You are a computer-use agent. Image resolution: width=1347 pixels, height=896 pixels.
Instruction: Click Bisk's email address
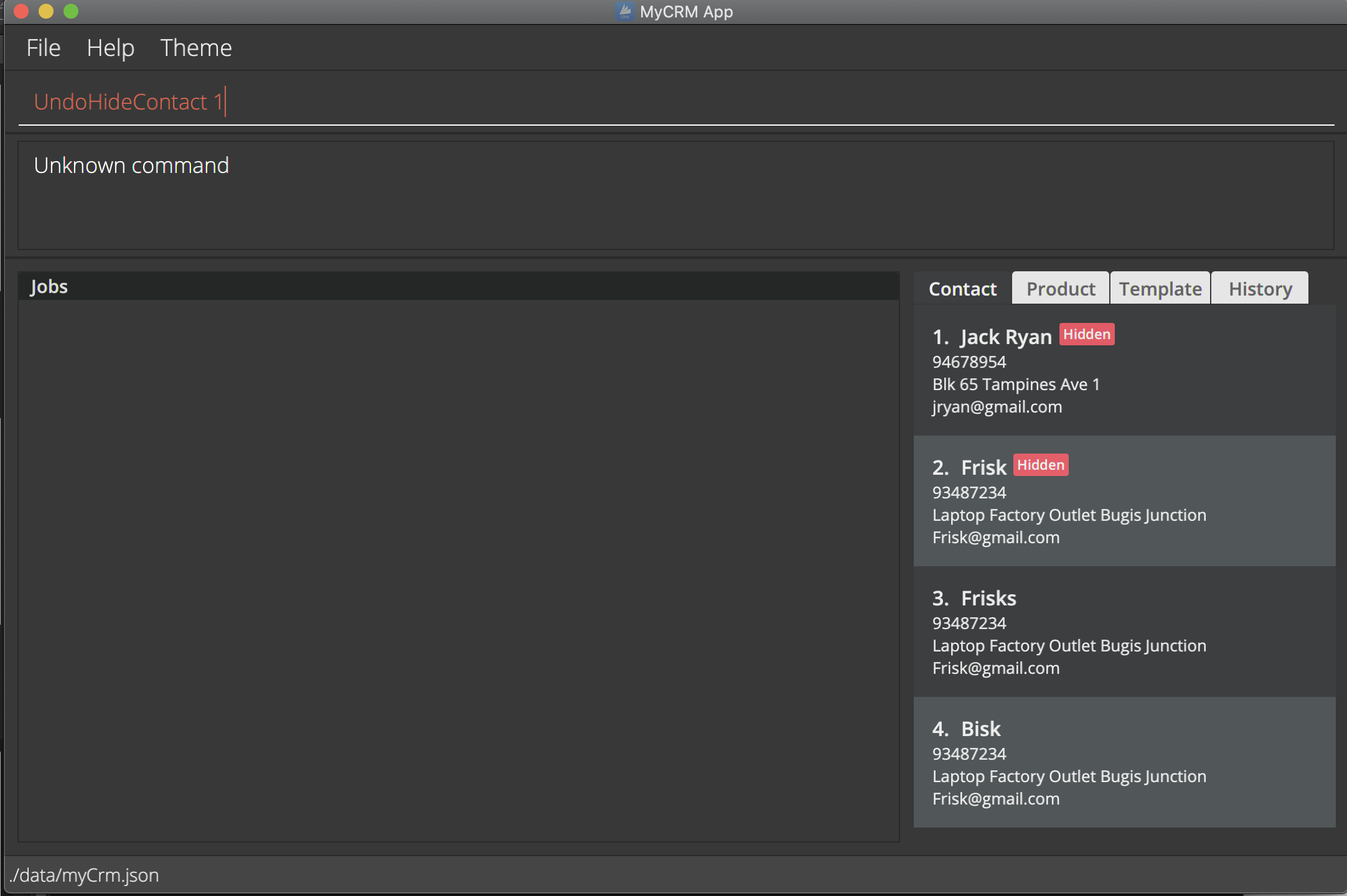coord(996,799)
